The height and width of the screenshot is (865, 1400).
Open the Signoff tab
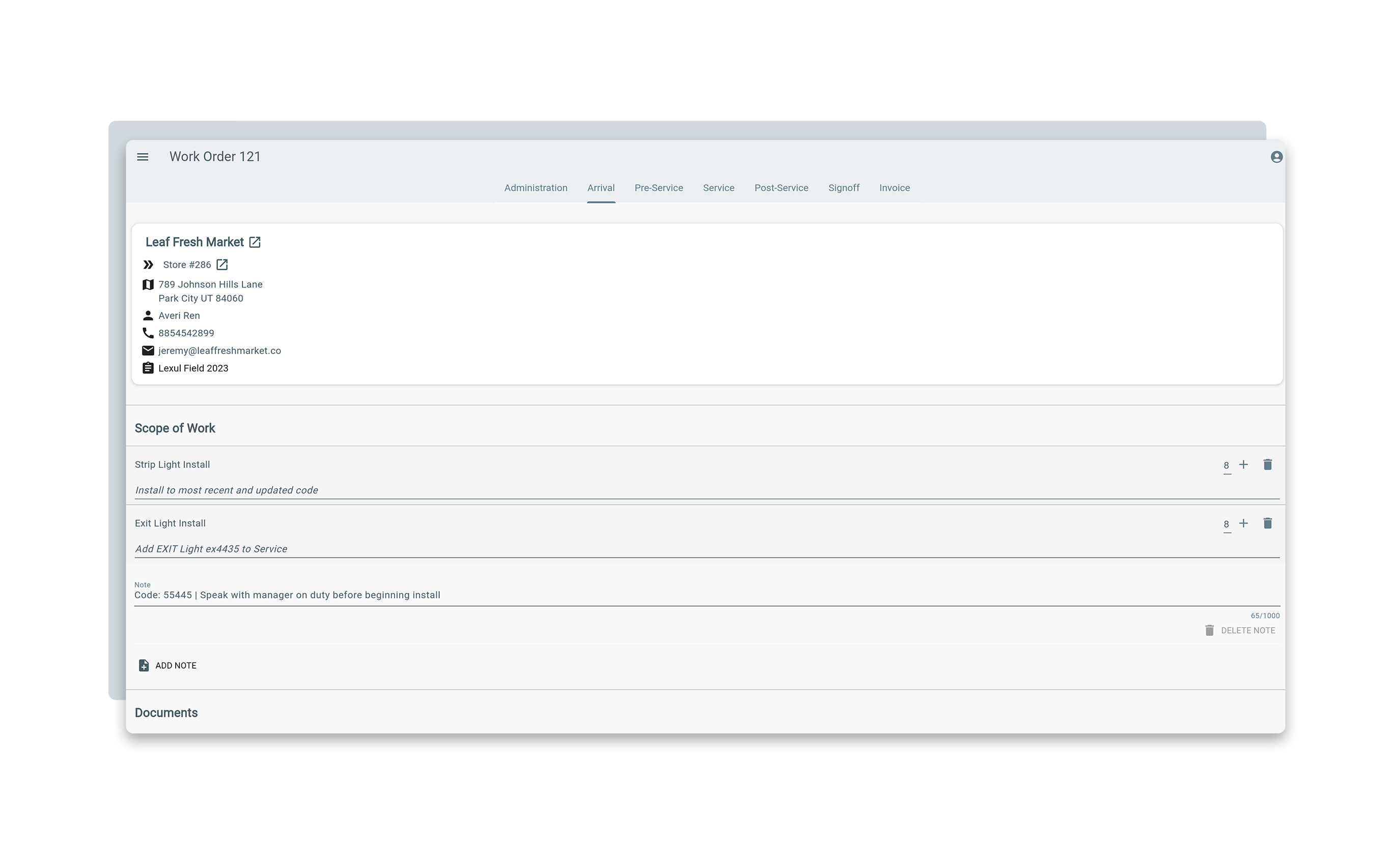pyautogui.click(x=843, y=188)
